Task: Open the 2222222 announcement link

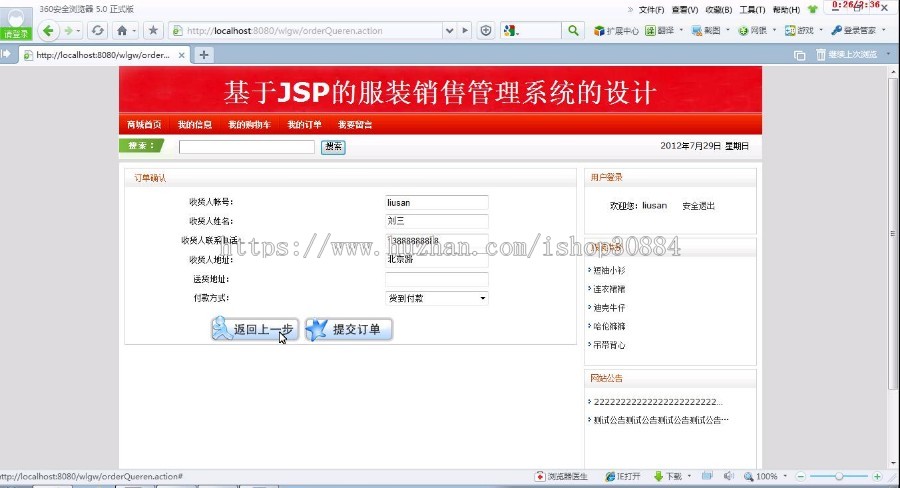Action: tap(658, 402)
